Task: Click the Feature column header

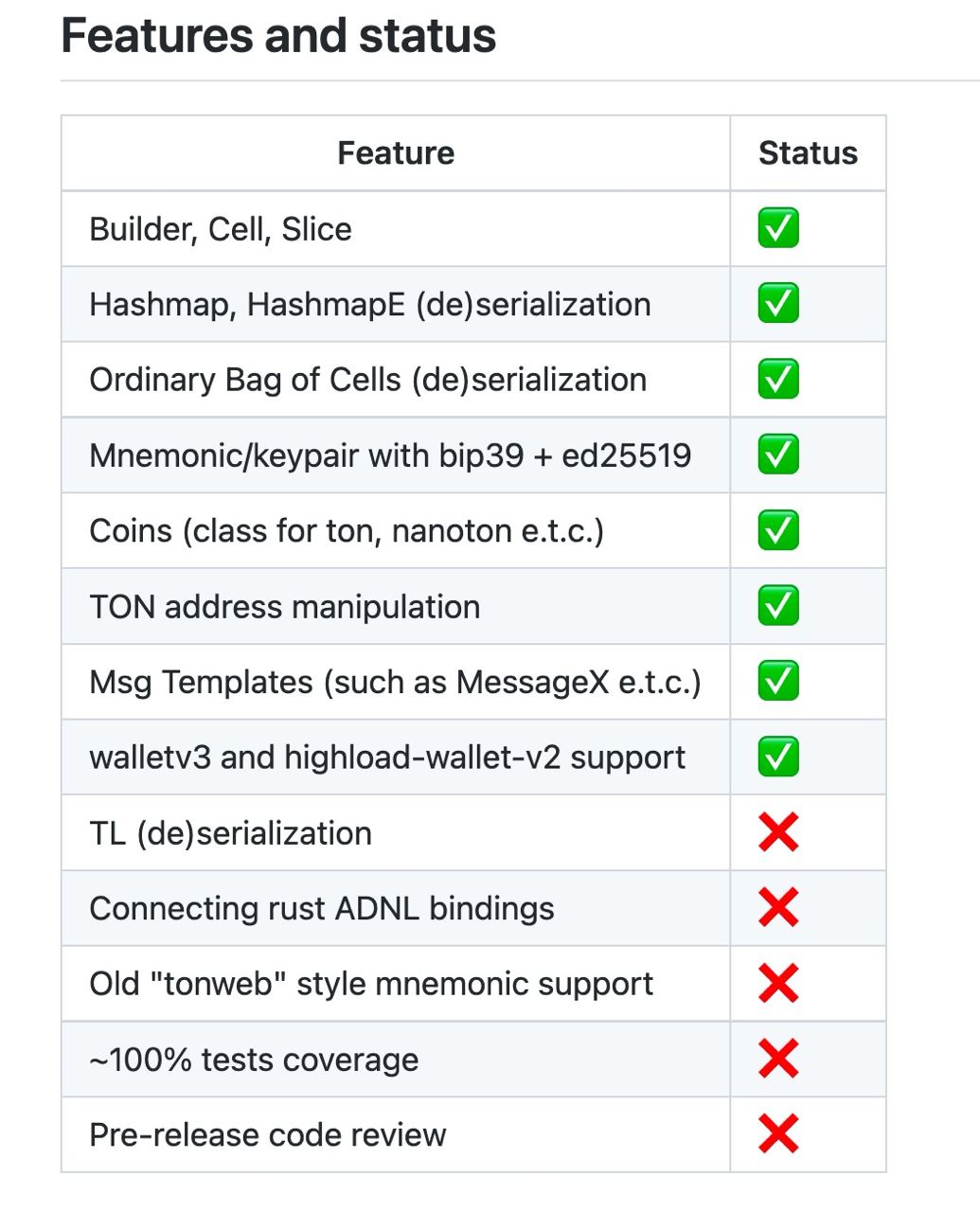Action: [x=396, y=153]
